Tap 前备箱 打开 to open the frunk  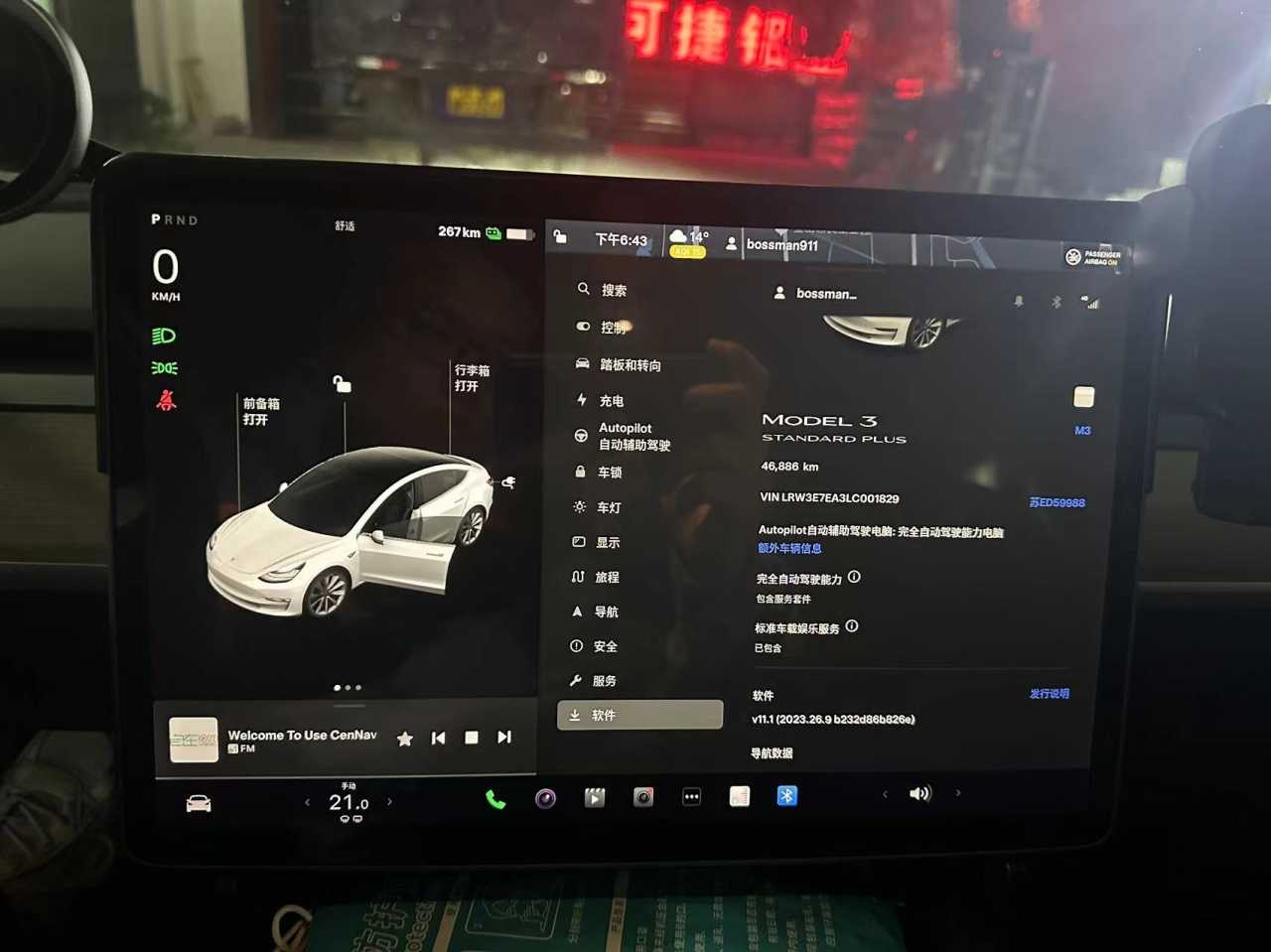[x=261, y=411]
